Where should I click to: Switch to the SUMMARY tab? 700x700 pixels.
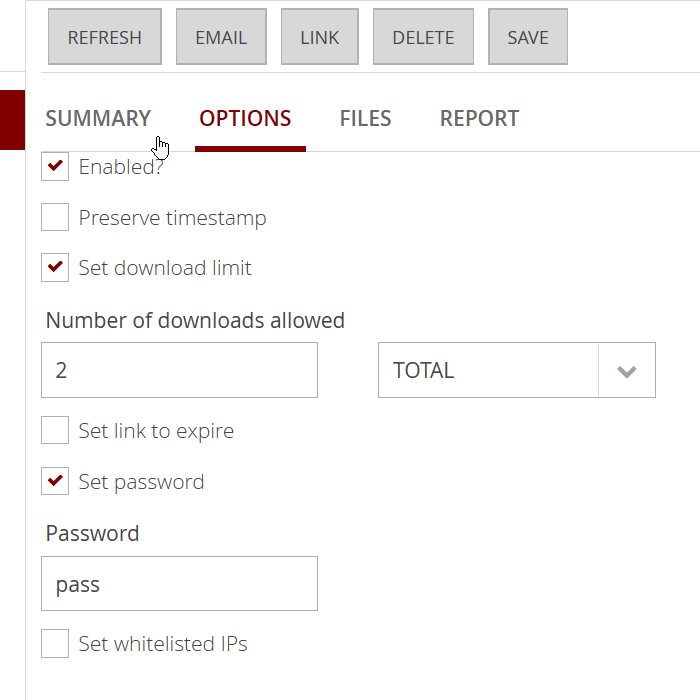click(98, 119)
